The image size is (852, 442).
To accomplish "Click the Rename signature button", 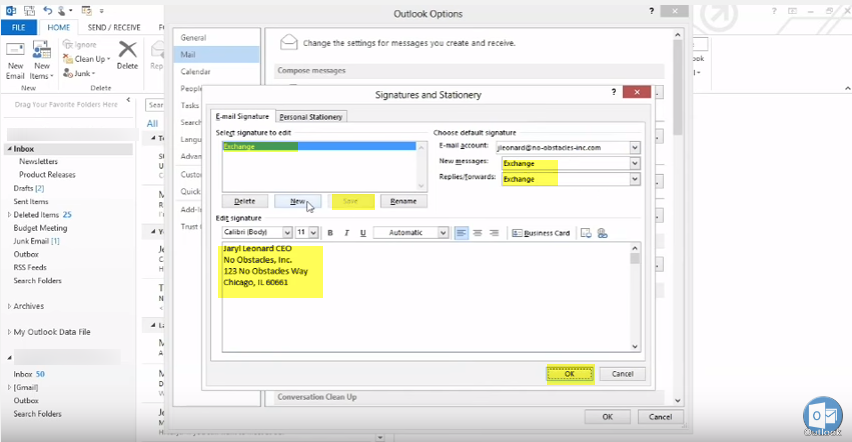I will click(x=403, y=201).
